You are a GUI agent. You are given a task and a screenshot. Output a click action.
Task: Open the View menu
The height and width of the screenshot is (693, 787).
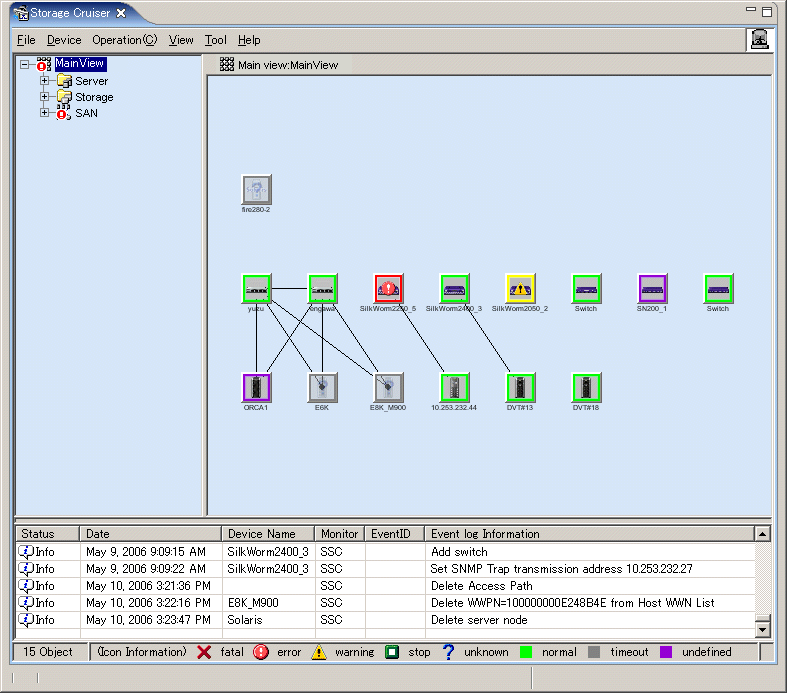point(181,40)
